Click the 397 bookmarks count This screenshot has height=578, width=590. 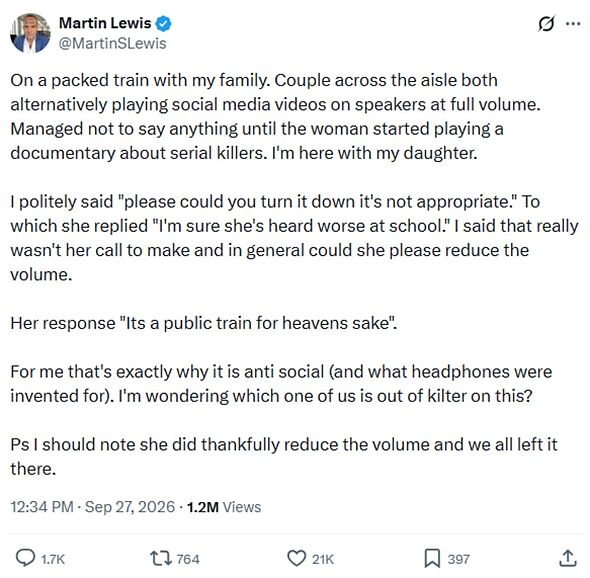(458, 559)
